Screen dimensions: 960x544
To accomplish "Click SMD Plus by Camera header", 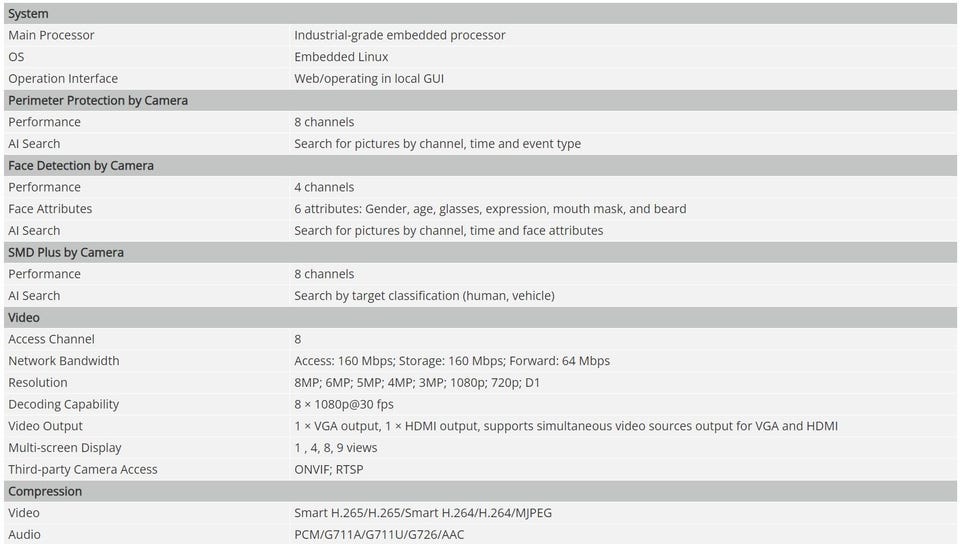I will click(480, 253).
